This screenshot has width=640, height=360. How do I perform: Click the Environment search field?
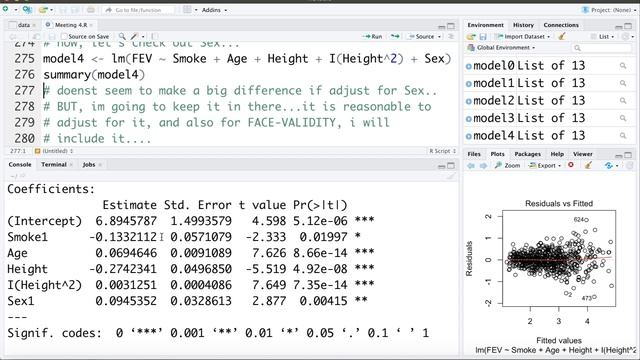(602, 48)
